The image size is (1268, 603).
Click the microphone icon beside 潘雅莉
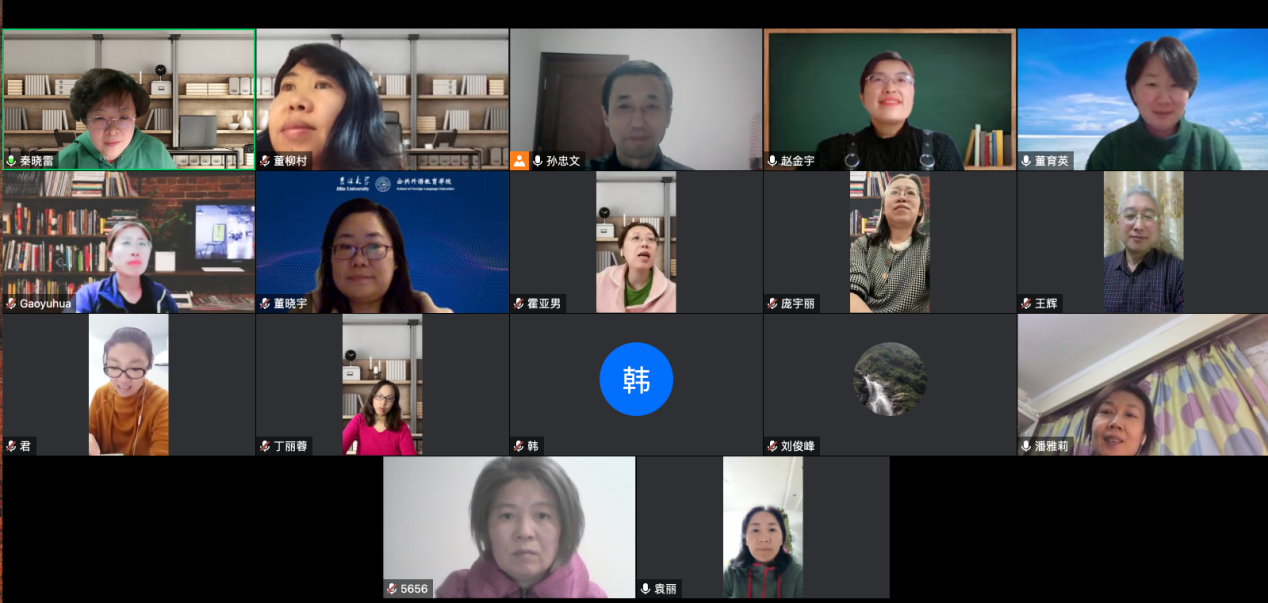pos(1027,446)
